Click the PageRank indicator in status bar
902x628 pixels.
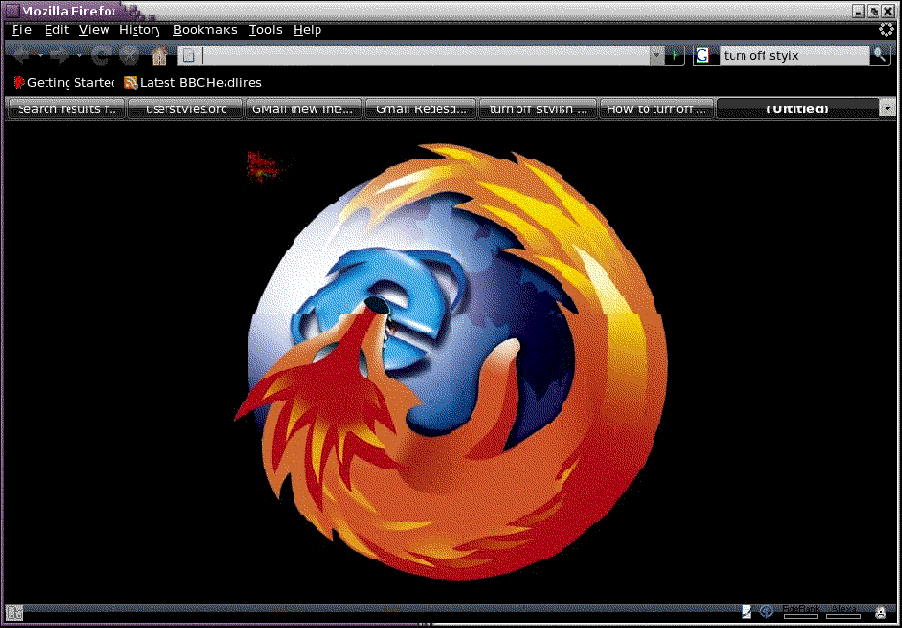coord(800,612)
